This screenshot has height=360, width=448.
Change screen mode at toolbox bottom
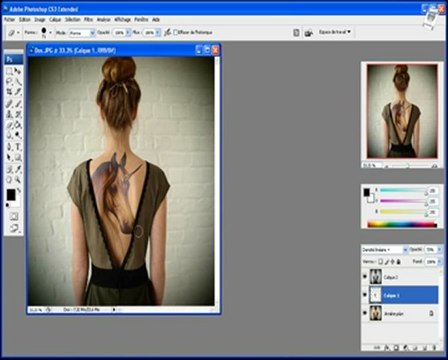pos(14,228)
